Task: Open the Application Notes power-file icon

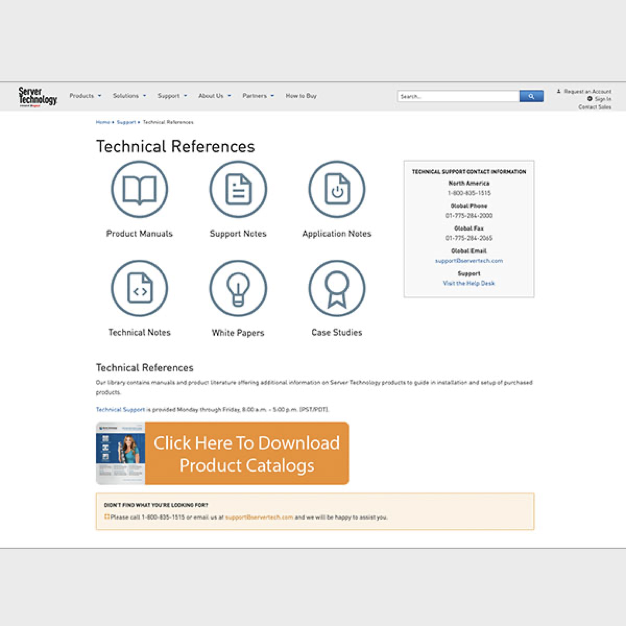Action: pos(337,189)
